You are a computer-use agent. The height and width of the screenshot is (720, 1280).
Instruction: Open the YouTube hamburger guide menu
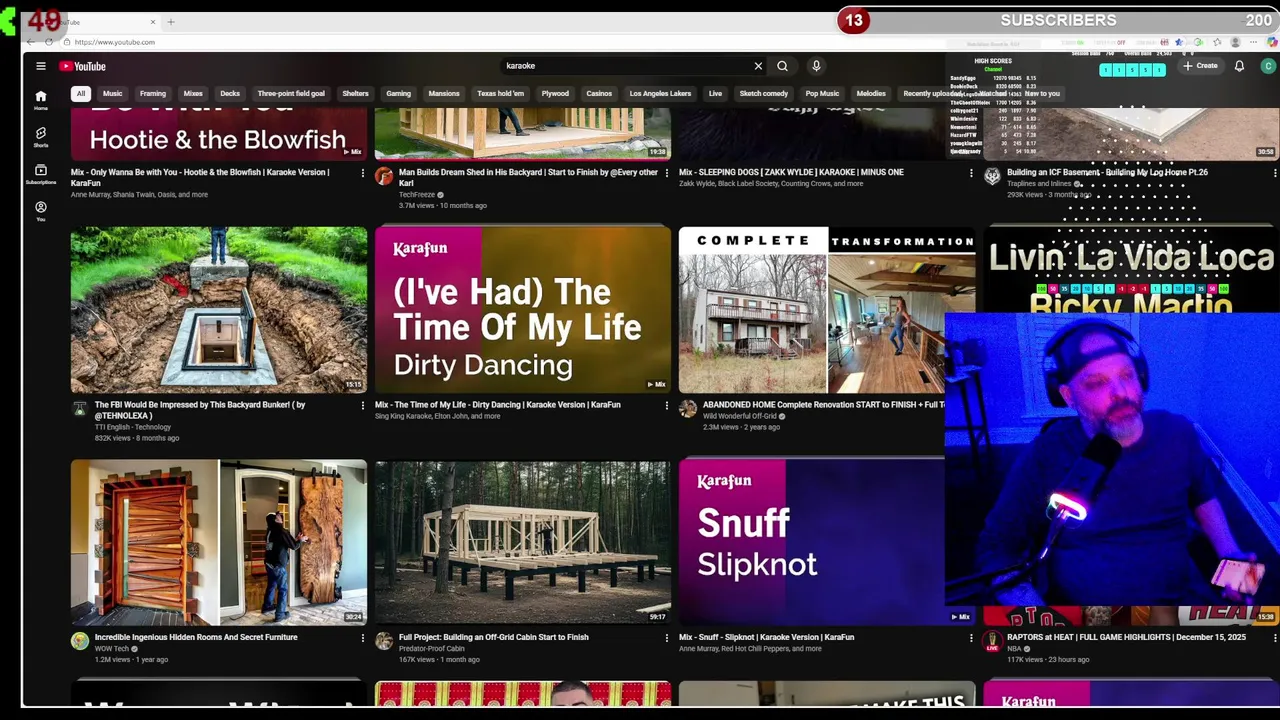click(41, 66)
